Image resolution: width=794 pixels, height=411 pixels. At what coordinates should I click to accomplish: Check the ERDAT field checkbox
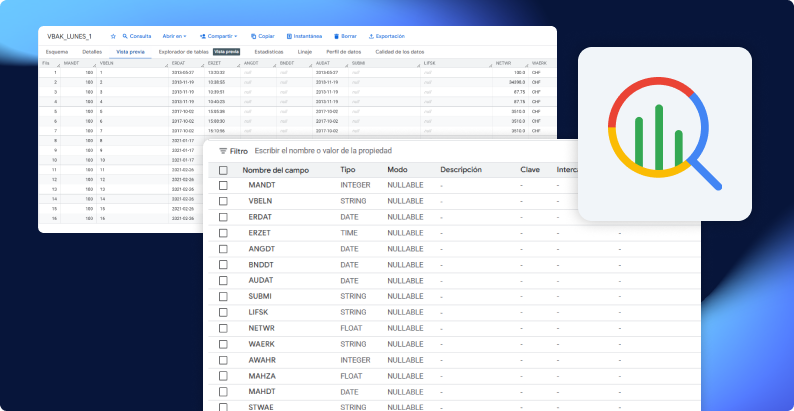click(223, 217)
